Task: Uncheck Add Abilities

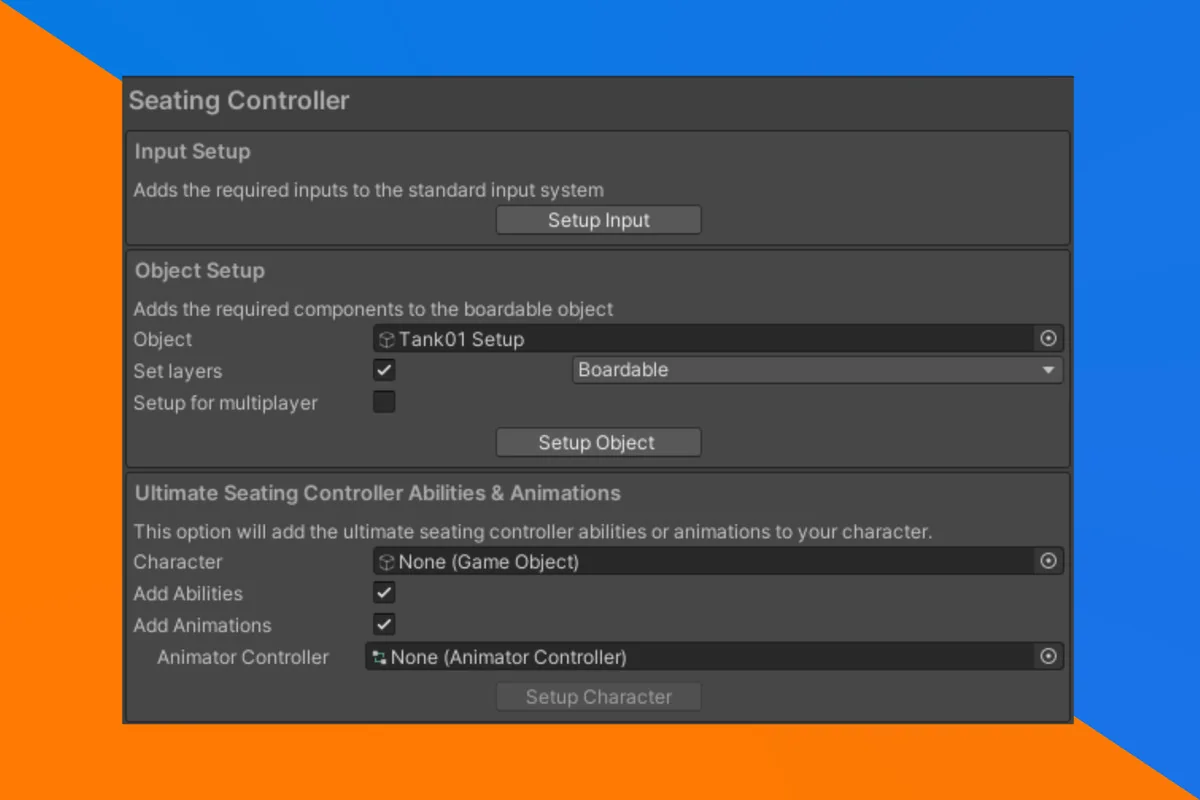Action: coord(384,592)
